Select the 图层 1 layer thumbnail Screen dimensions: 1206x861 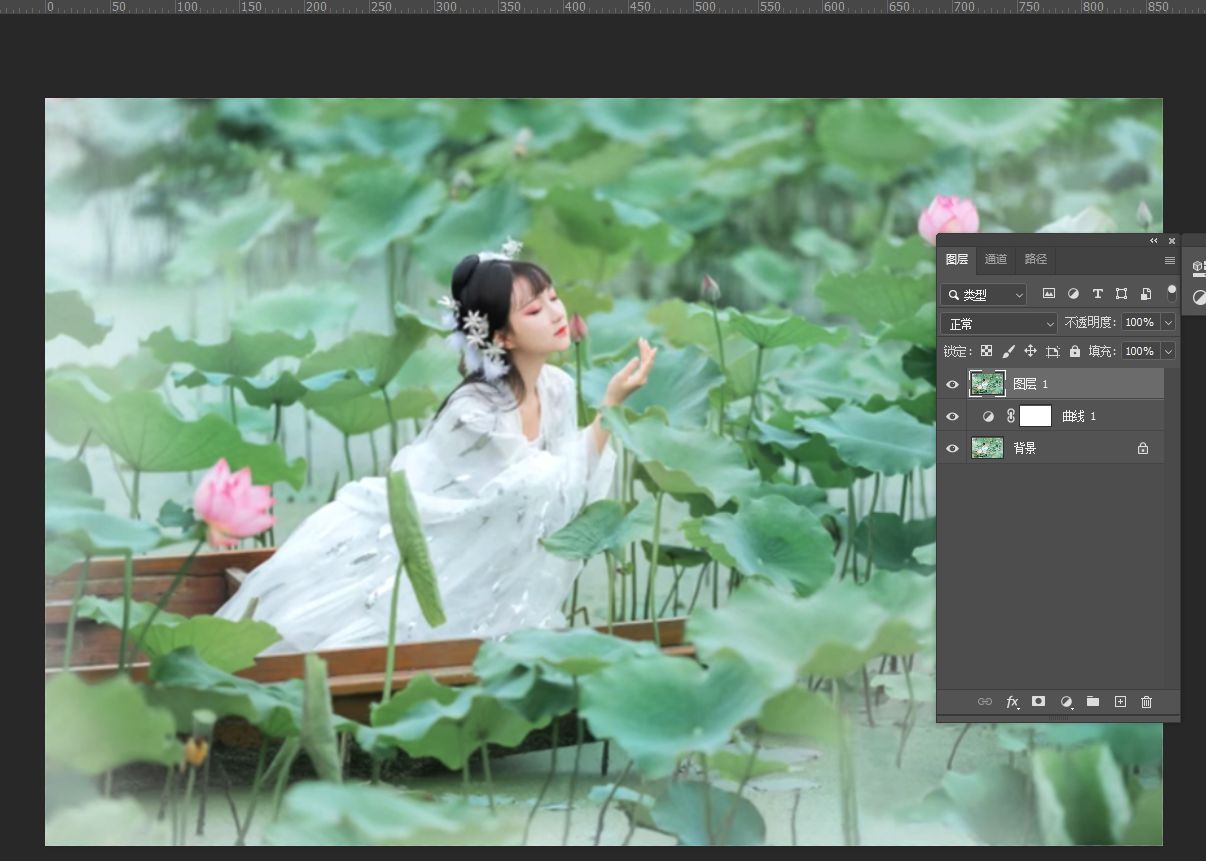[987, 384]
